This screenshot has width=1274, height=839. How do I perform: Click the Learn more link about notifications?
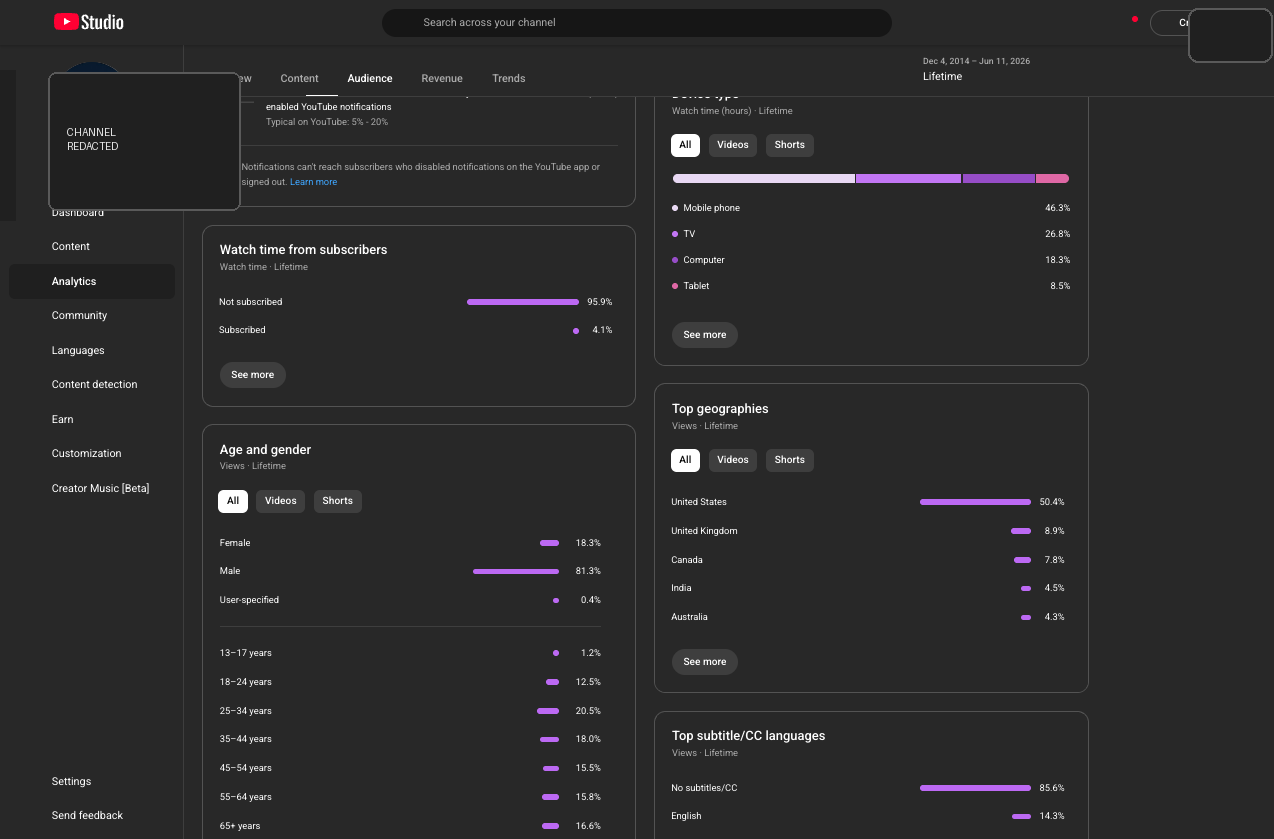[x=313, y=182]
